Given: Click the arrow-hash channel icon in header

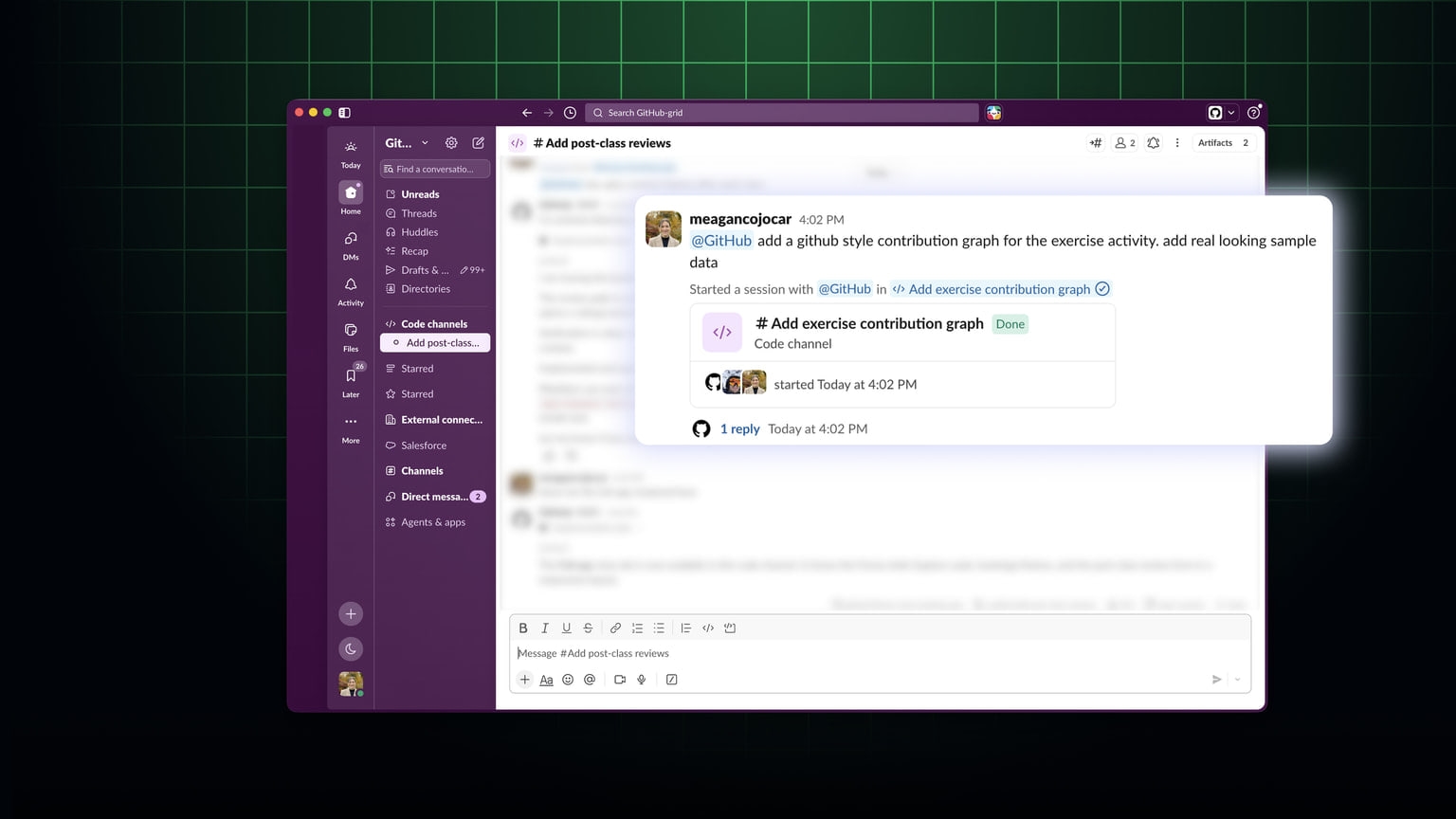Looking at the screenshot, I should click(x=1096, y=143).
